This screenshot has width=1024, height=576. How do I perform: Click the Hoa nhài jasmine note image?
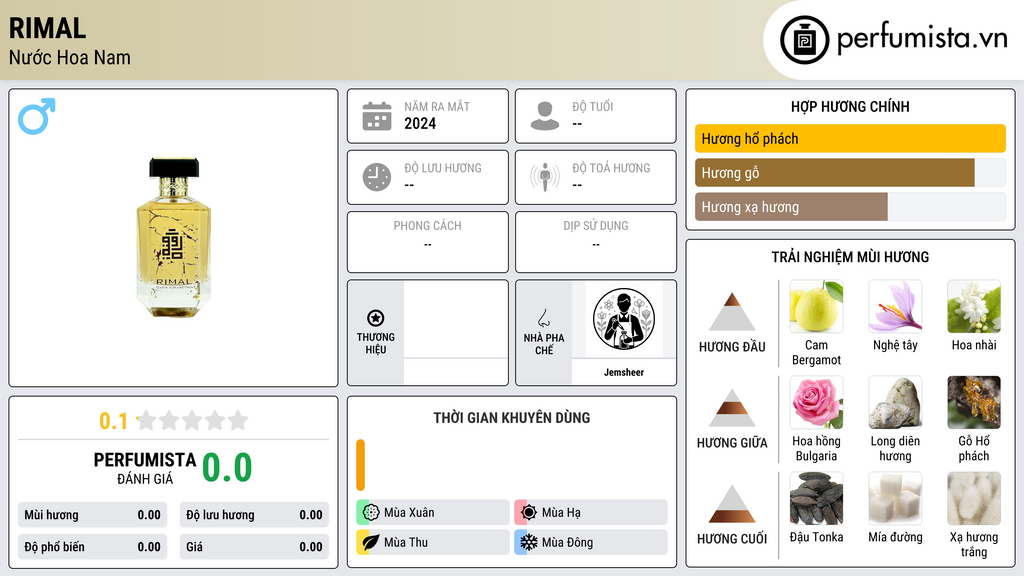[x=974, y=306]
